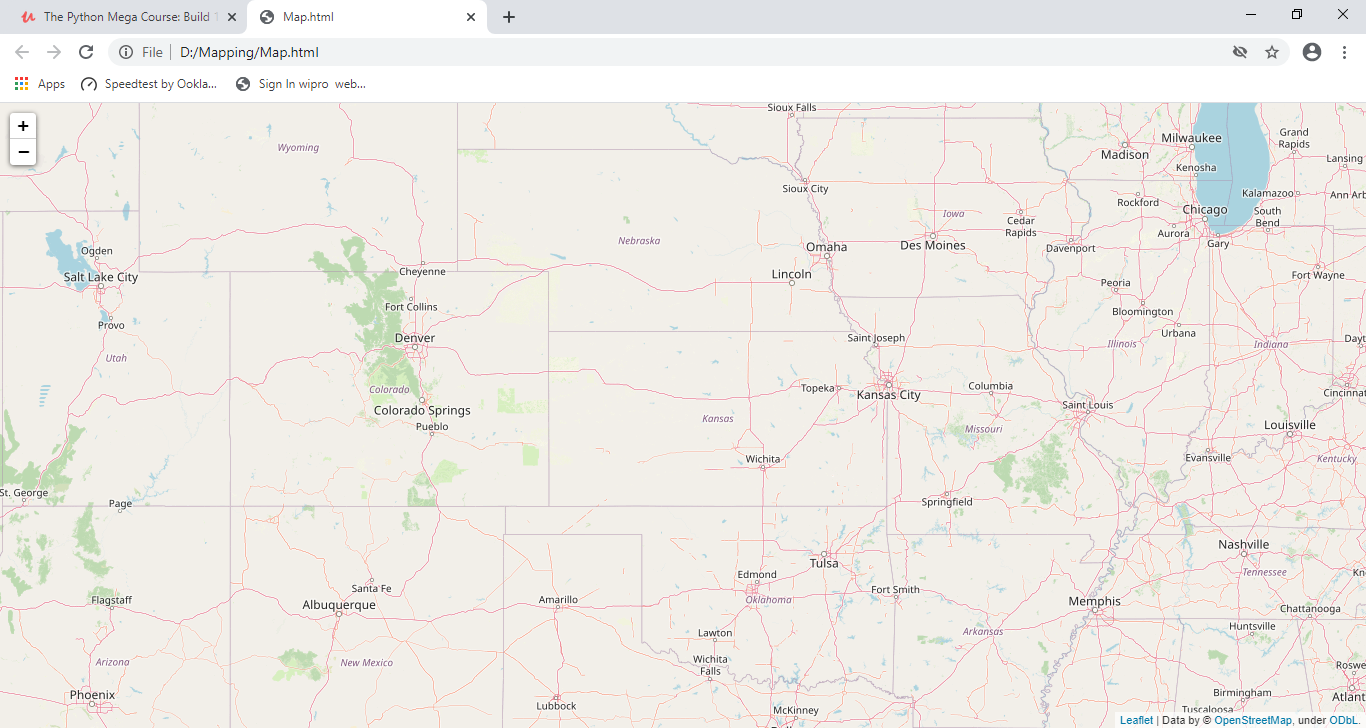Open the Chrome three-dot menu
Image resolution: width=1366 pixels, height=728 pixels.
click(1344, 51)
